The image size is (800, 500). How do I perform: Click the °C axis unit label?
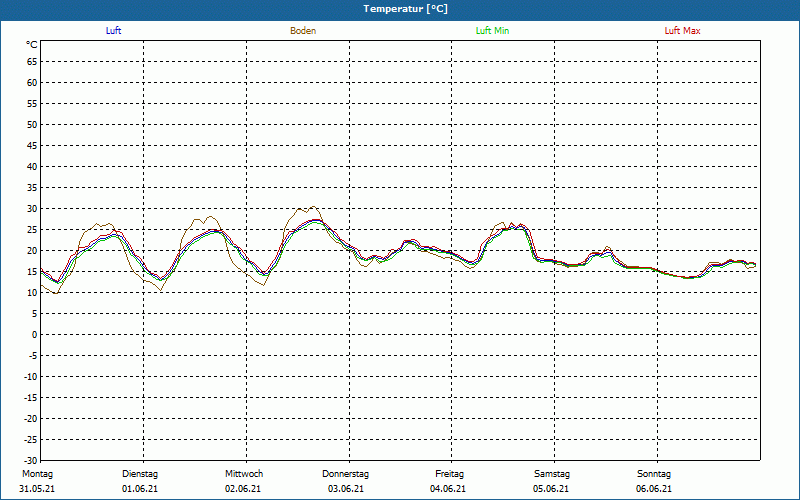[32, 45]
